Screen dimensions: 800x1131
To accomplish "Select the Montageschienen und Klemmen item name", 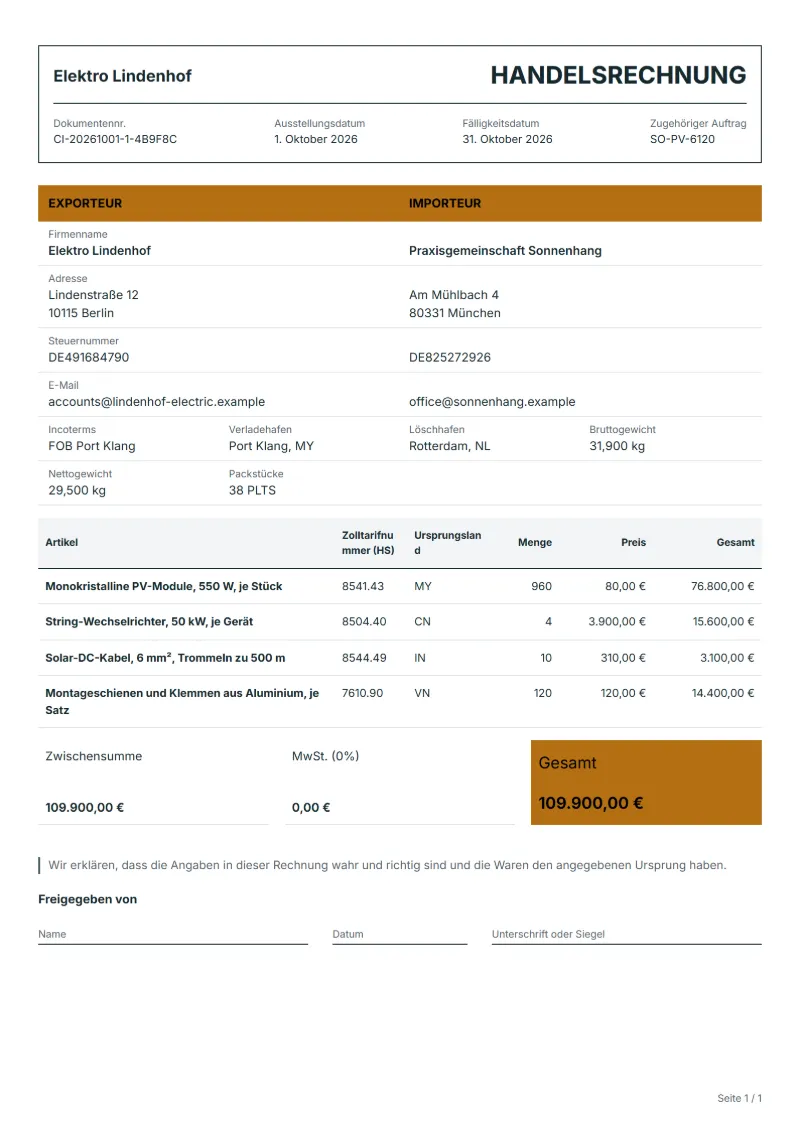I will [x=182, y=702].
